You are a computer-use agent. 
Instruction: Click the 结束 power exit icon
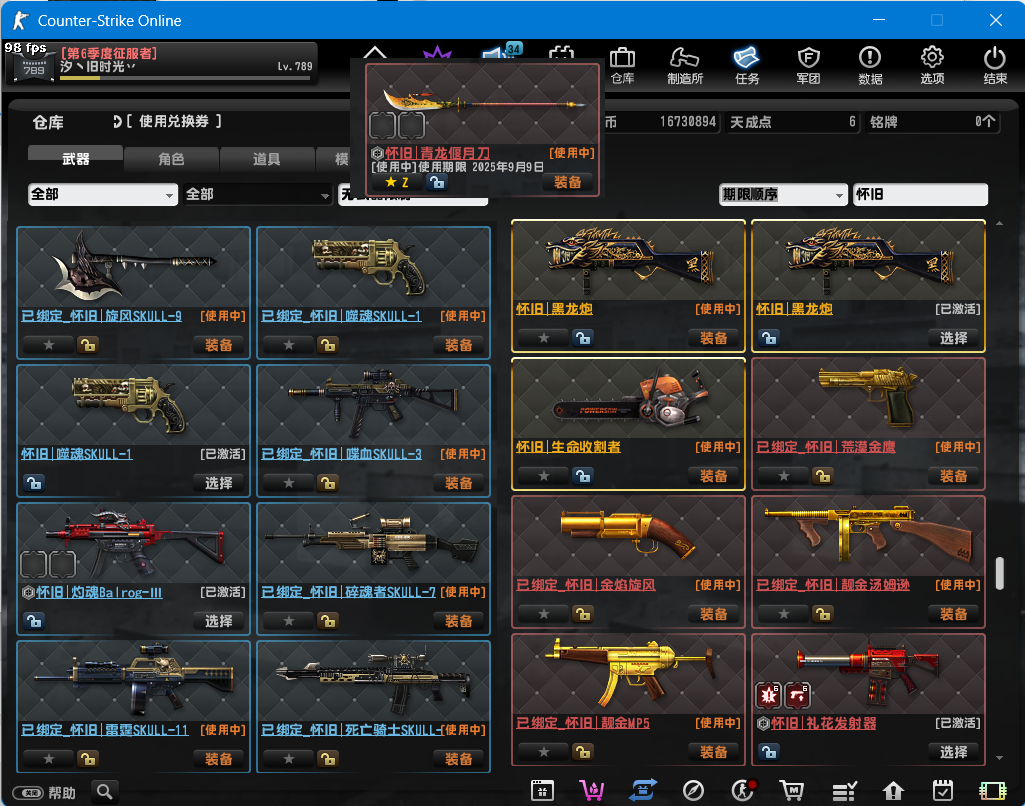pyautogui.click(x=994, y=65)
